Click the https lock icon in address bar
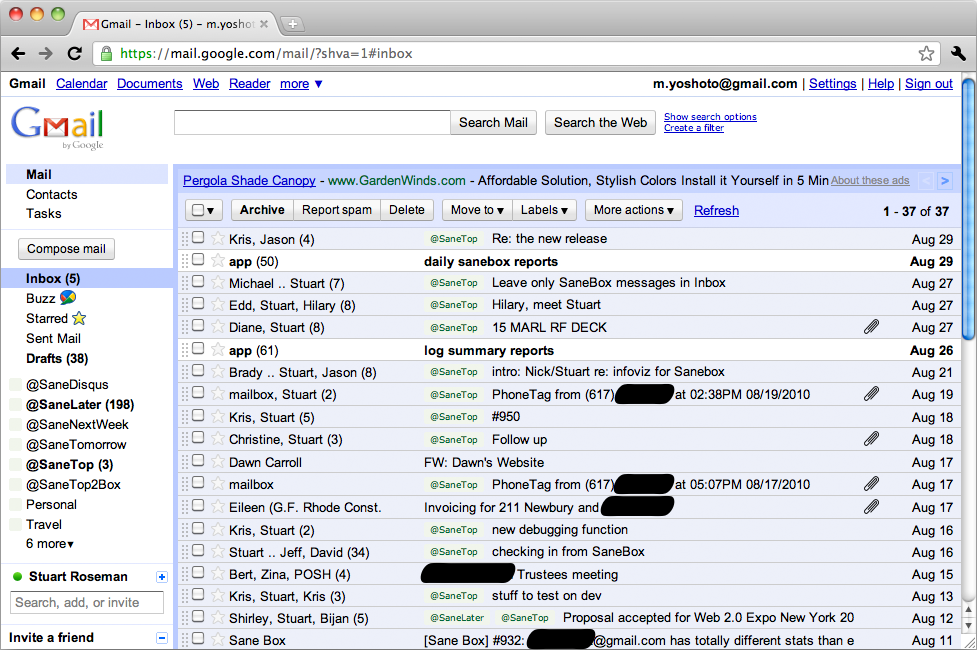 pyautogui.click(x=107, y=54)
